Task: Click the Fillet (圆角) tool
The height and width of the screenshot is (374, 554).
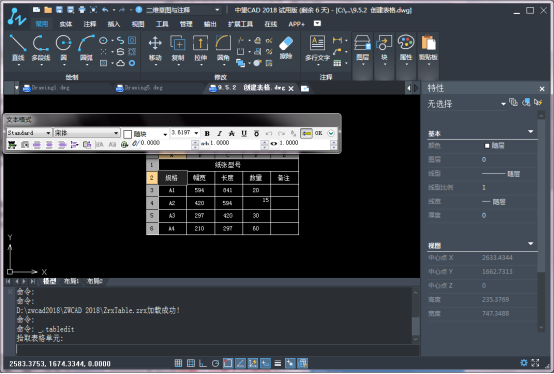Action: click(x=223, y=48)
